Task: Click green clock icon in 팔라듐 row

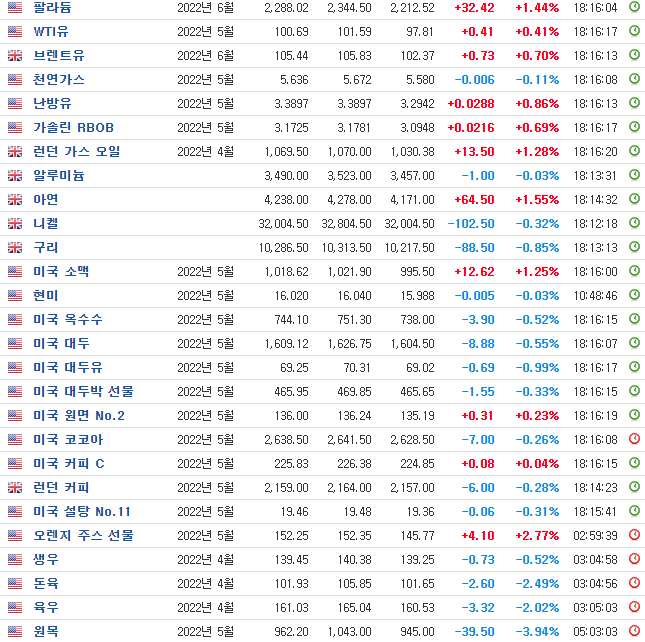Action: pyautogui.click(x=635, y=6)
